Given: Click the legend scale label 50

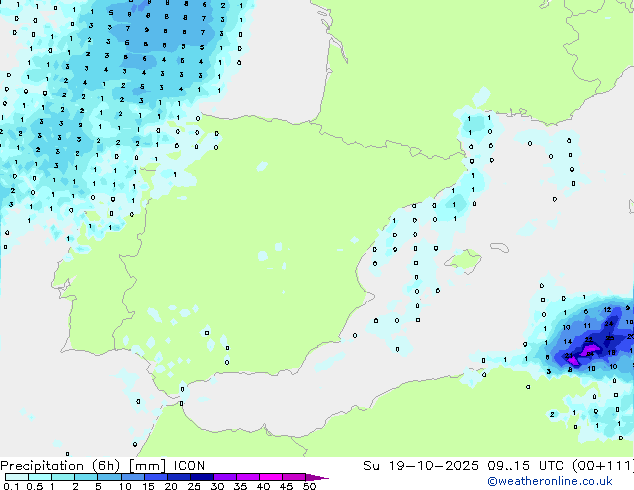Looking at the screenshot, I should point(309,486).
